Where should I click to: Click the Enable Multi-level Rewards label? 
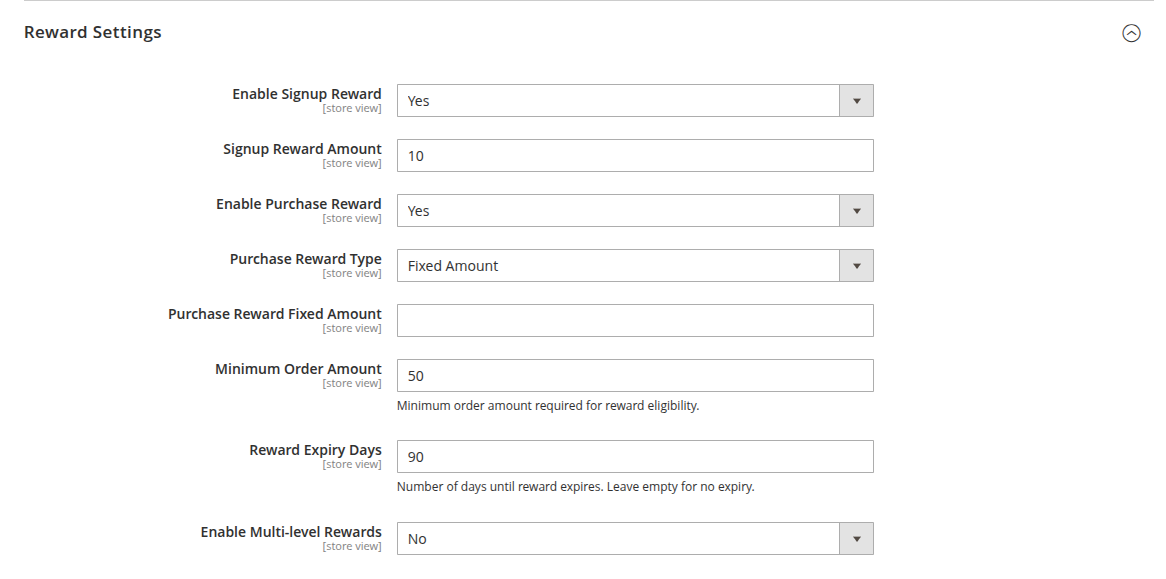pyautogui.click(x=291, y=532)
